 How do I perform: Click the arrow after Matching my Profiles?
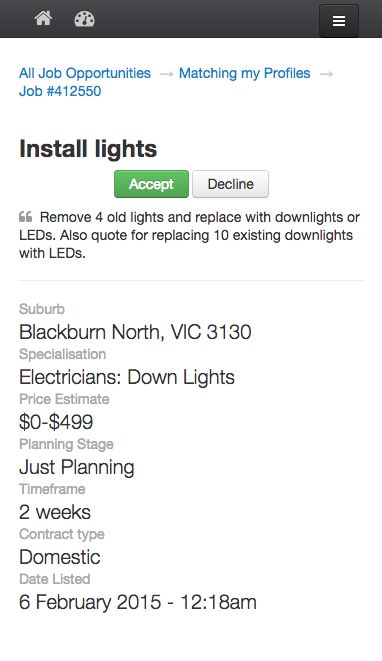pyautogui.click(x=326, y=74)
